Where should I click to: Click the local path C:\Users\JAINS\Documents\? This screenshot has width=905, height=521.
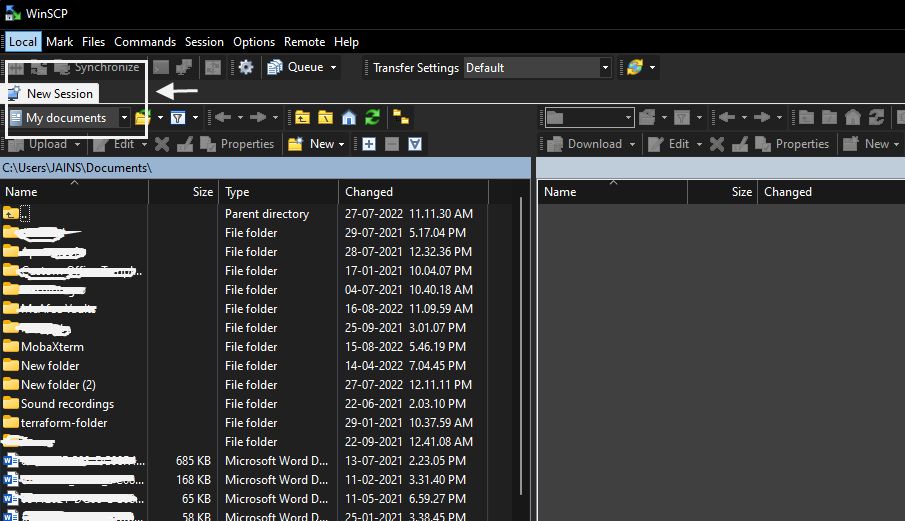pyautogui.click(x=76, y=168)
